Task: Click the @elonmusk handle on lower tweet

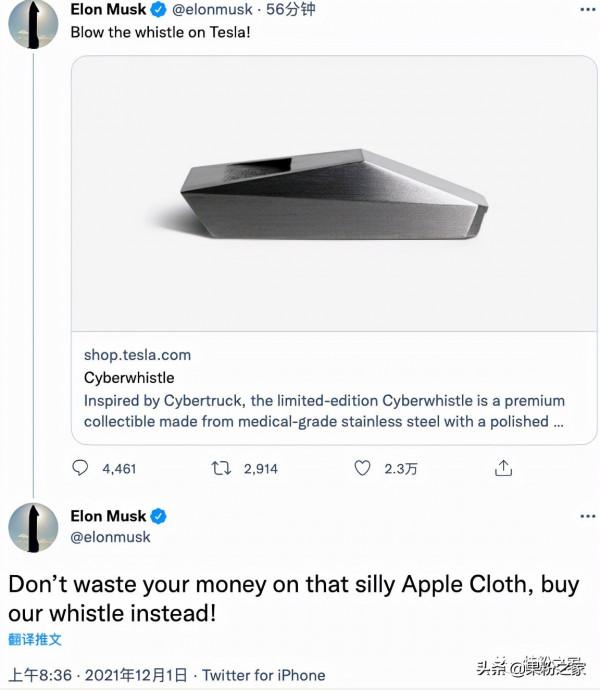Action: pos(110,537)
